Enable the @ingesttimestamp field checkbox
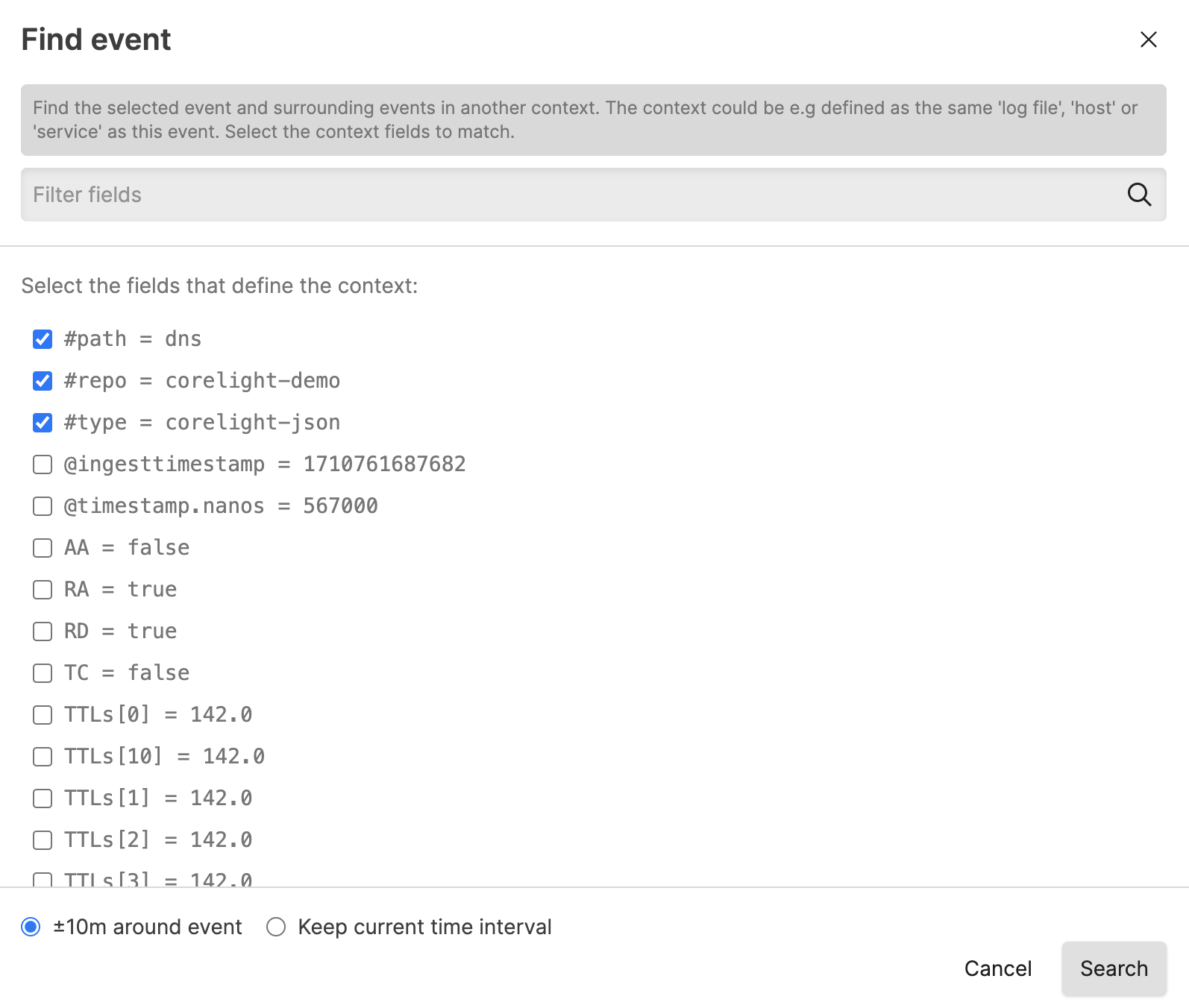 [x=43, y=464]
